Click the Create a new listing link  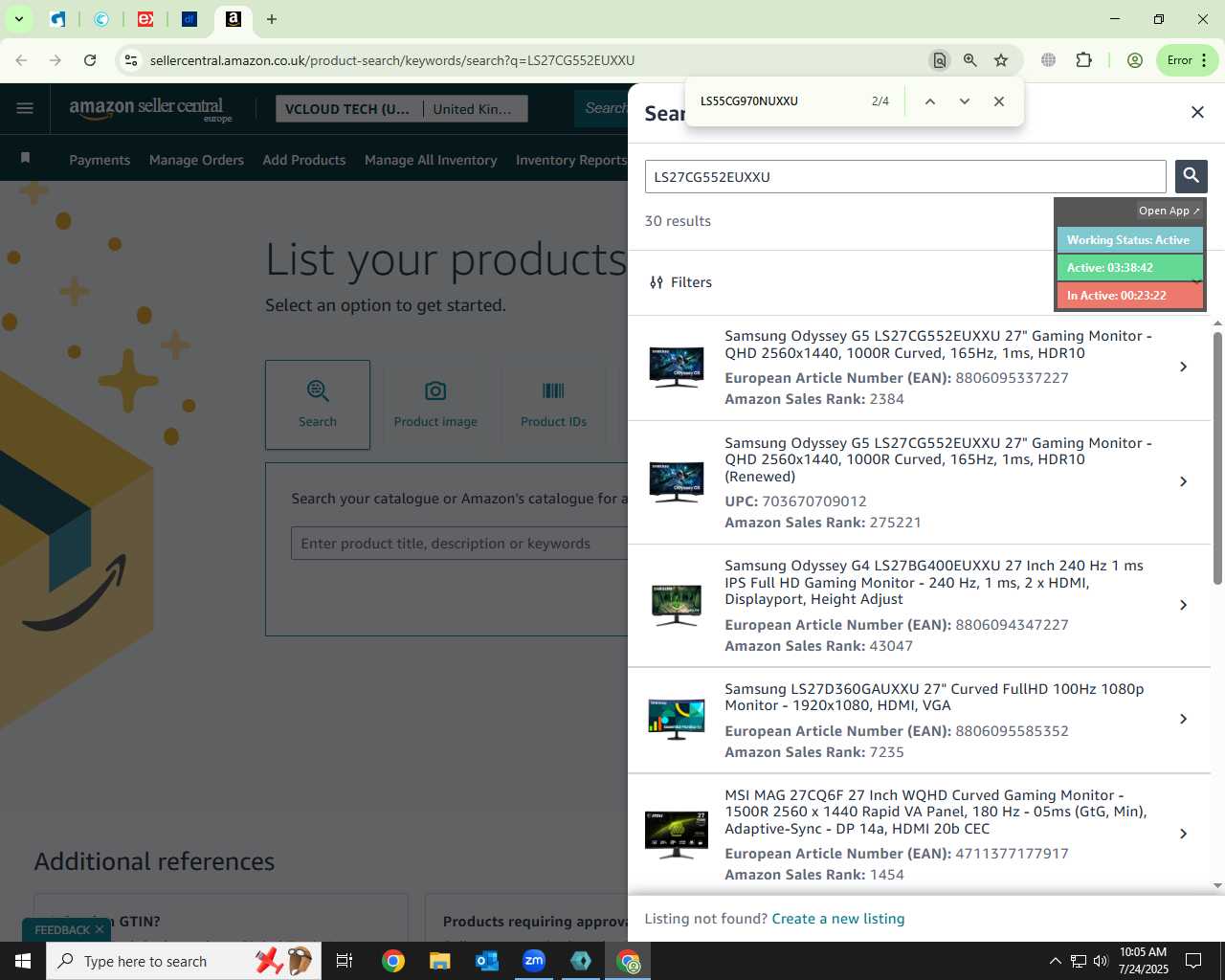(838, 919)
